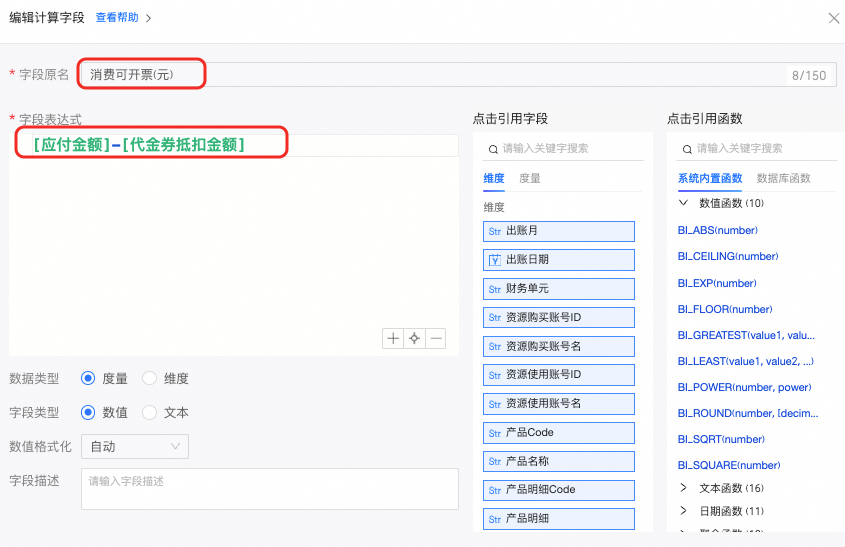845x547 pixels.
Task: Collapse the 数值函数 (10) group
Action: tap(683, 203)
